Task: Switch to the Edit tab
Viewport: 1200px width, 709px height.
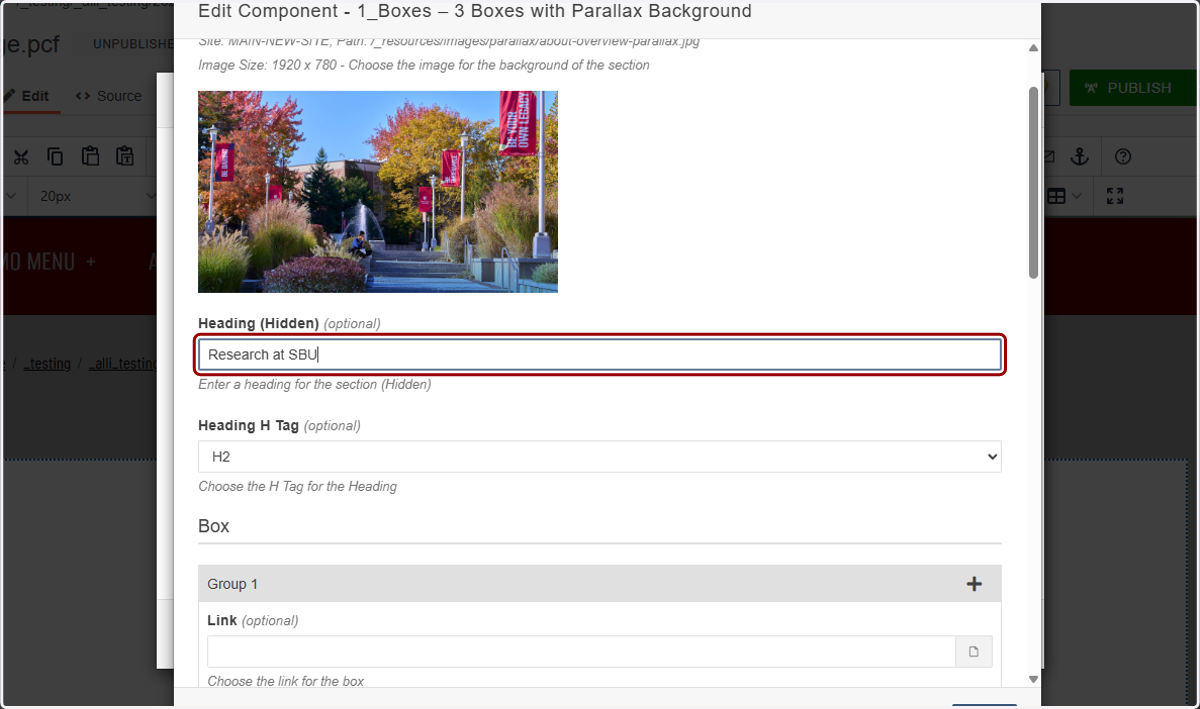Action: pyautogui.click(x=29, y=96)
